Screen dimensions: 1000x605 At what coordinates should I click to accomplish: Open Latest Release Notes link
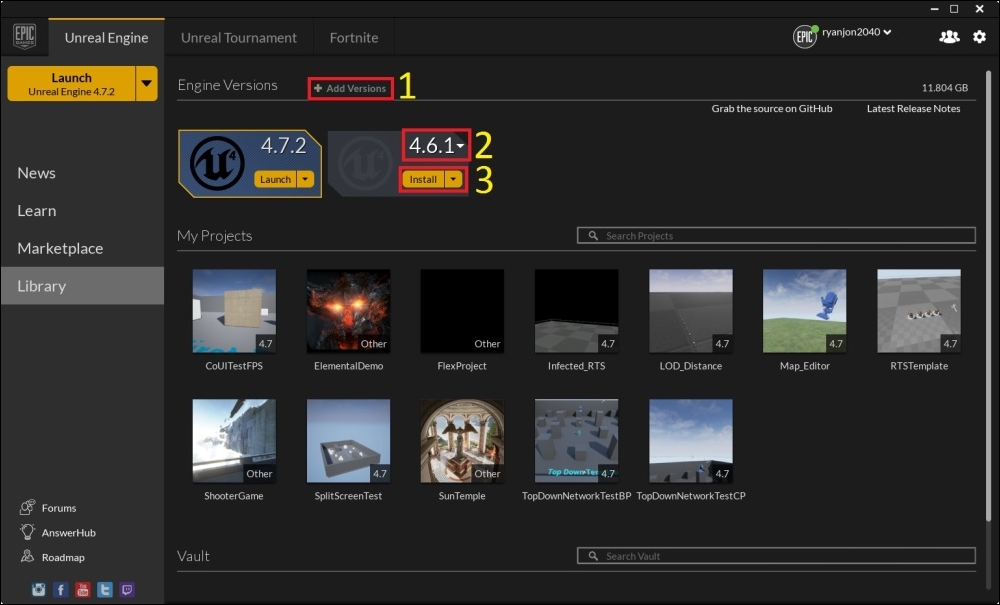coord(913,108)
